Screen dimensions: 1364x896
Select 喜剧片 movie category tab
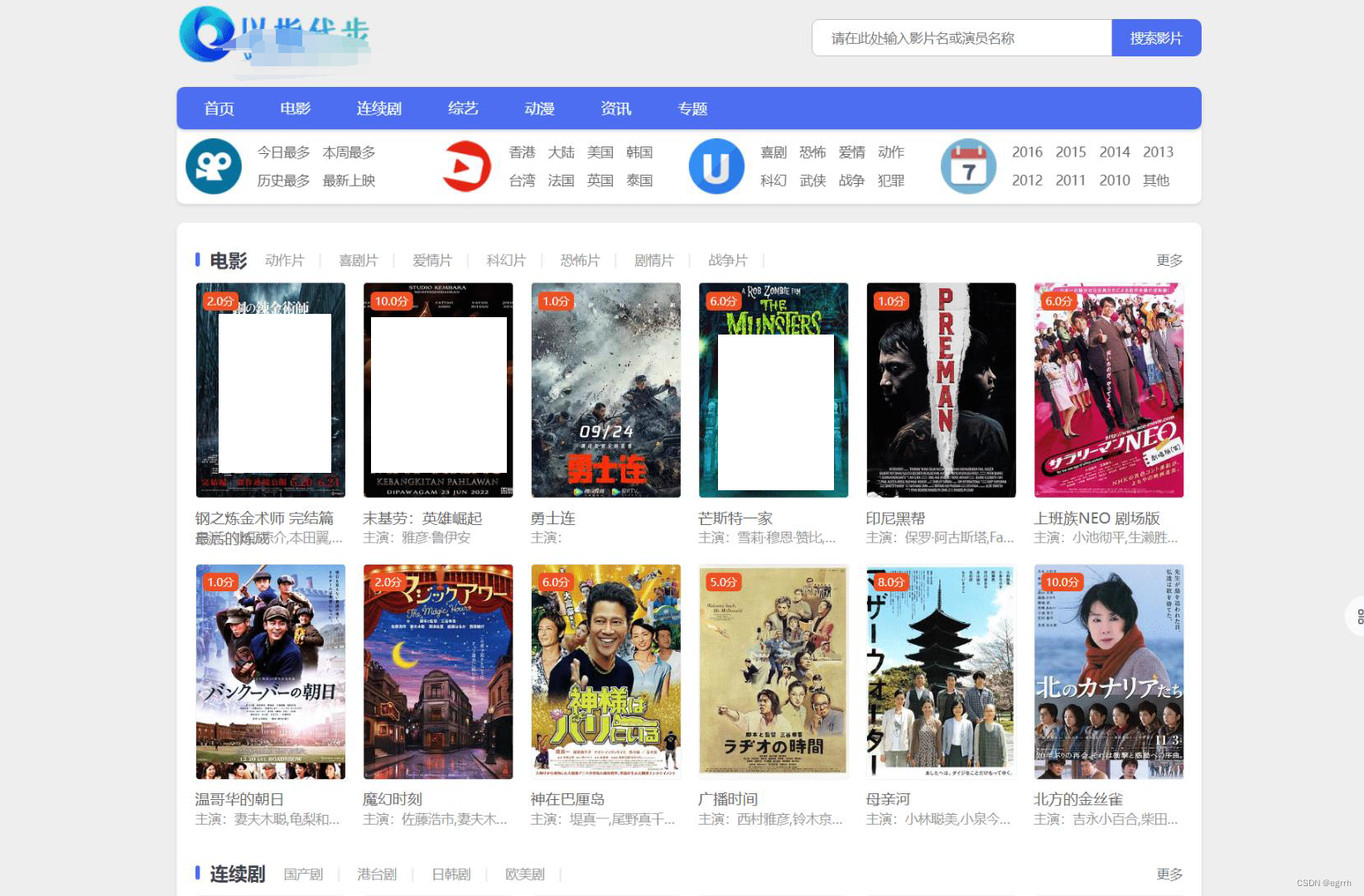(359, 261)
